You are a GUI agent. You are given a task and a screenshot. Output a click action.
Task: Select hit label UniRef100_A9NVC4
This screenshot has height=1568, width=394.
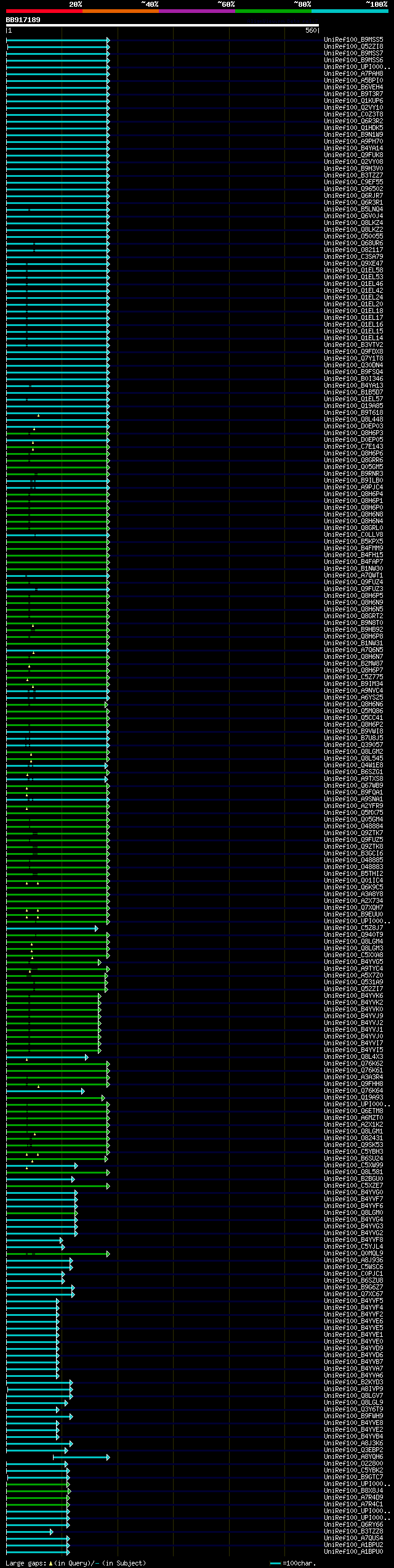[353, 691]
